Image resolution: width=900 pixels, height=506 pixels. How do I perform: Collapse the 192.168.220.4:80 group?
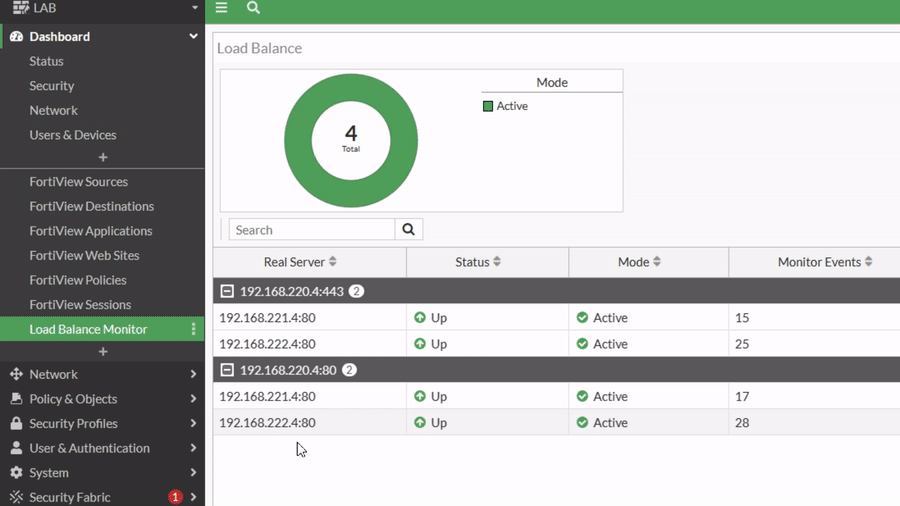coord(227,369)
